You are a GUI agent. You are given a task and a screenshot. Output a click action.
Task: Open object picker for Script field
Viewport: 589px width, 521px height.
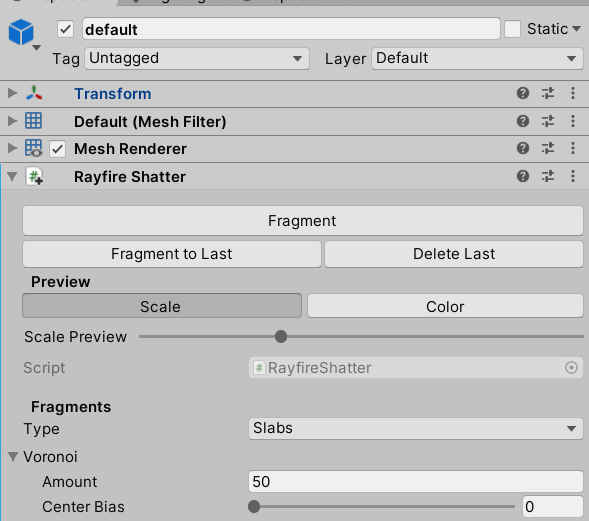(571, 368)
